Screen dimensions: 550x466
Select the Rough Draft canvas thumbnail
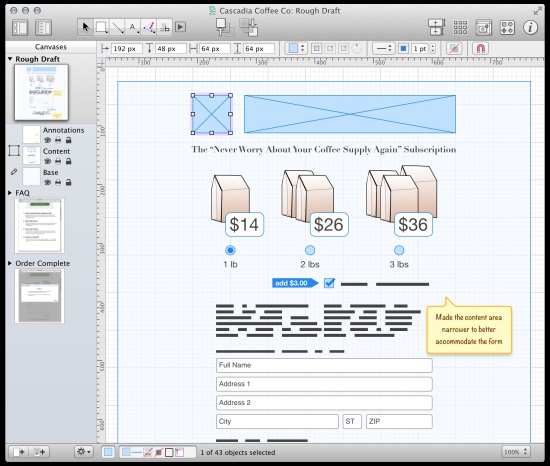point(41,93)
